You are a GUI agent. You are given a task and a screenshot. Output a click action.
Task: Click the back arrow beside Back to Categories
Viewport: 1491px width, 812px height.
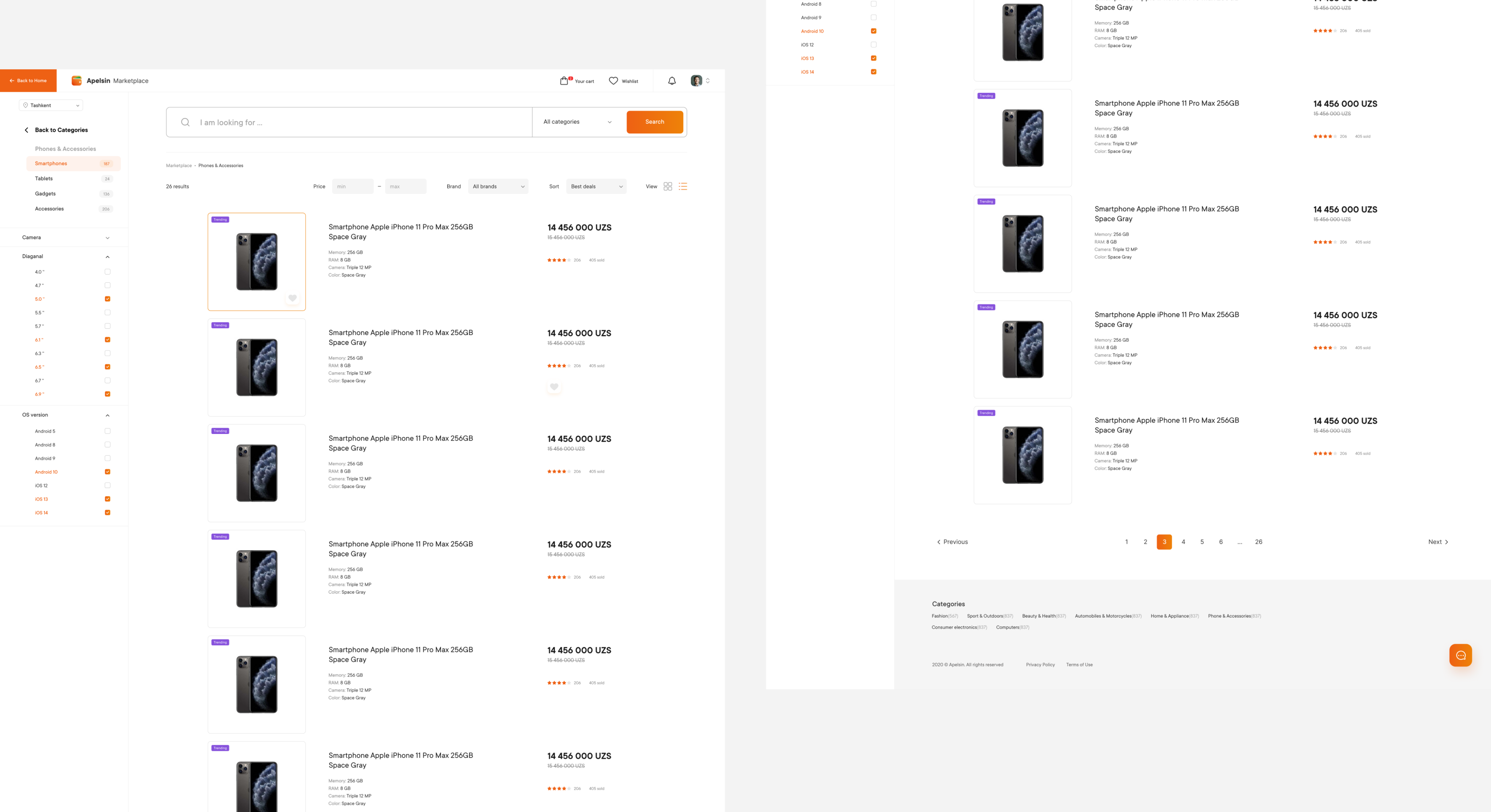[x=27, y=130]
